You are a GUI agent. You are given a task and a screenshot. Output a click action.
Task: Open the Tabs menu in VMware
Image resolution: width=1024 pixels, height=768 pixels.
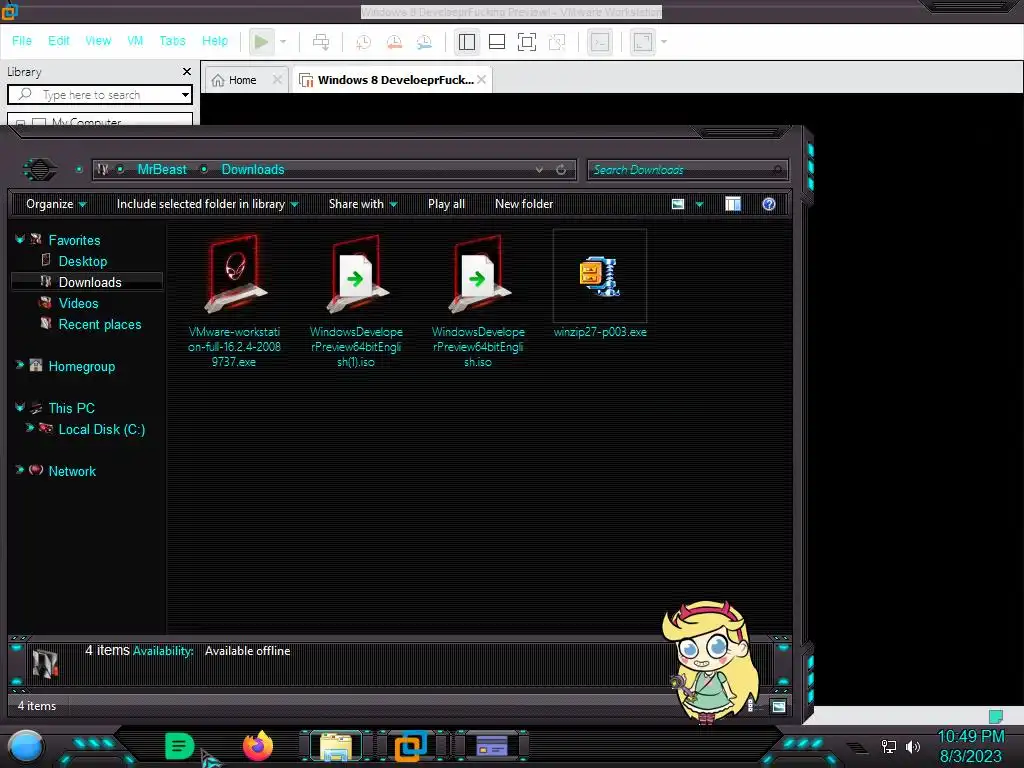pyautogui.click(x=172, y=40)
